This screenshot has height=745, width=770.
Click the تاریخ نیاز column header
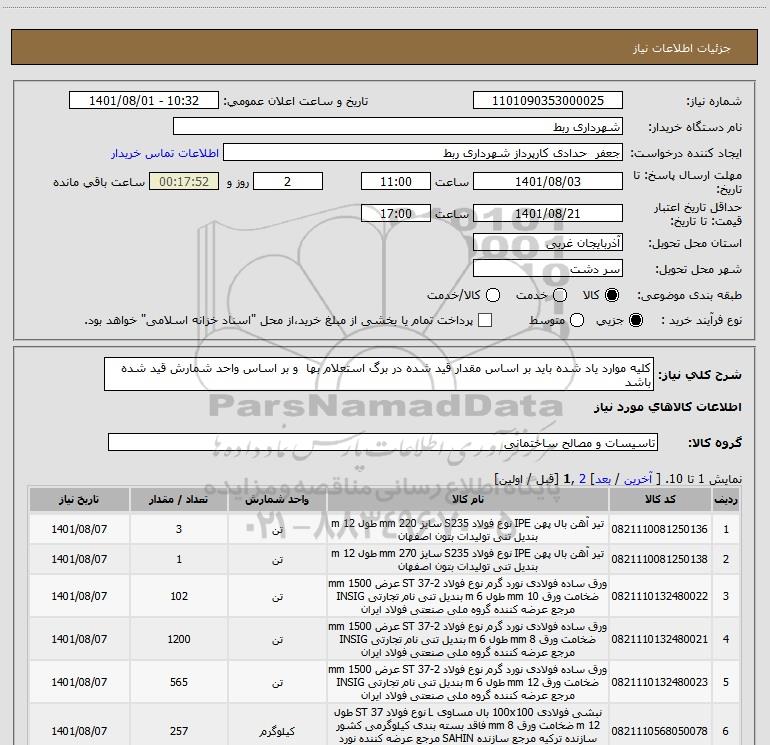[79, 500]
